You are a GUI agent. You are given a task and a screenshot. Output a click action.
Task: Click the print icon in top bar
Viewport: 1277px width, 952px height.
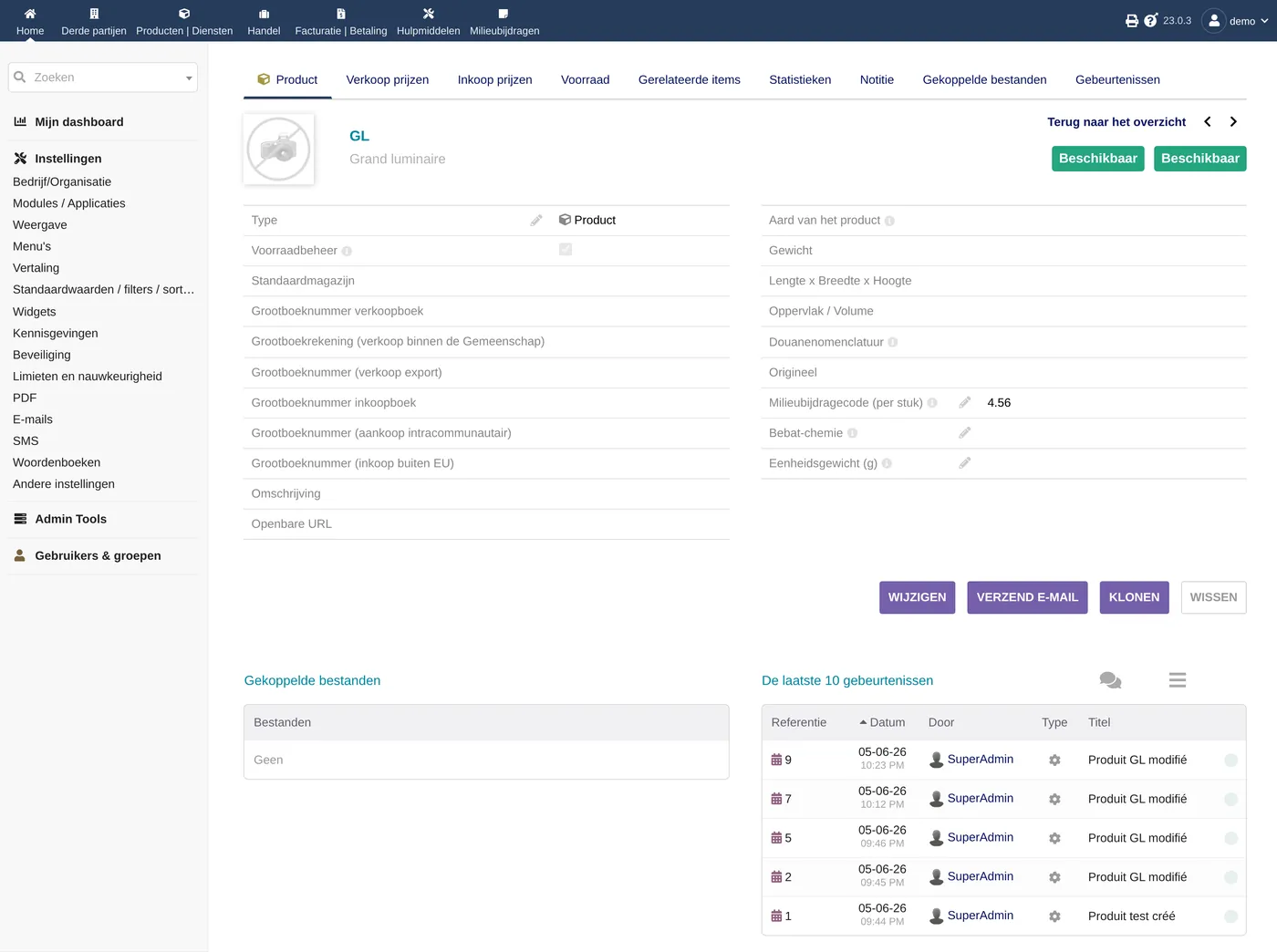(x=1131, y=20)
